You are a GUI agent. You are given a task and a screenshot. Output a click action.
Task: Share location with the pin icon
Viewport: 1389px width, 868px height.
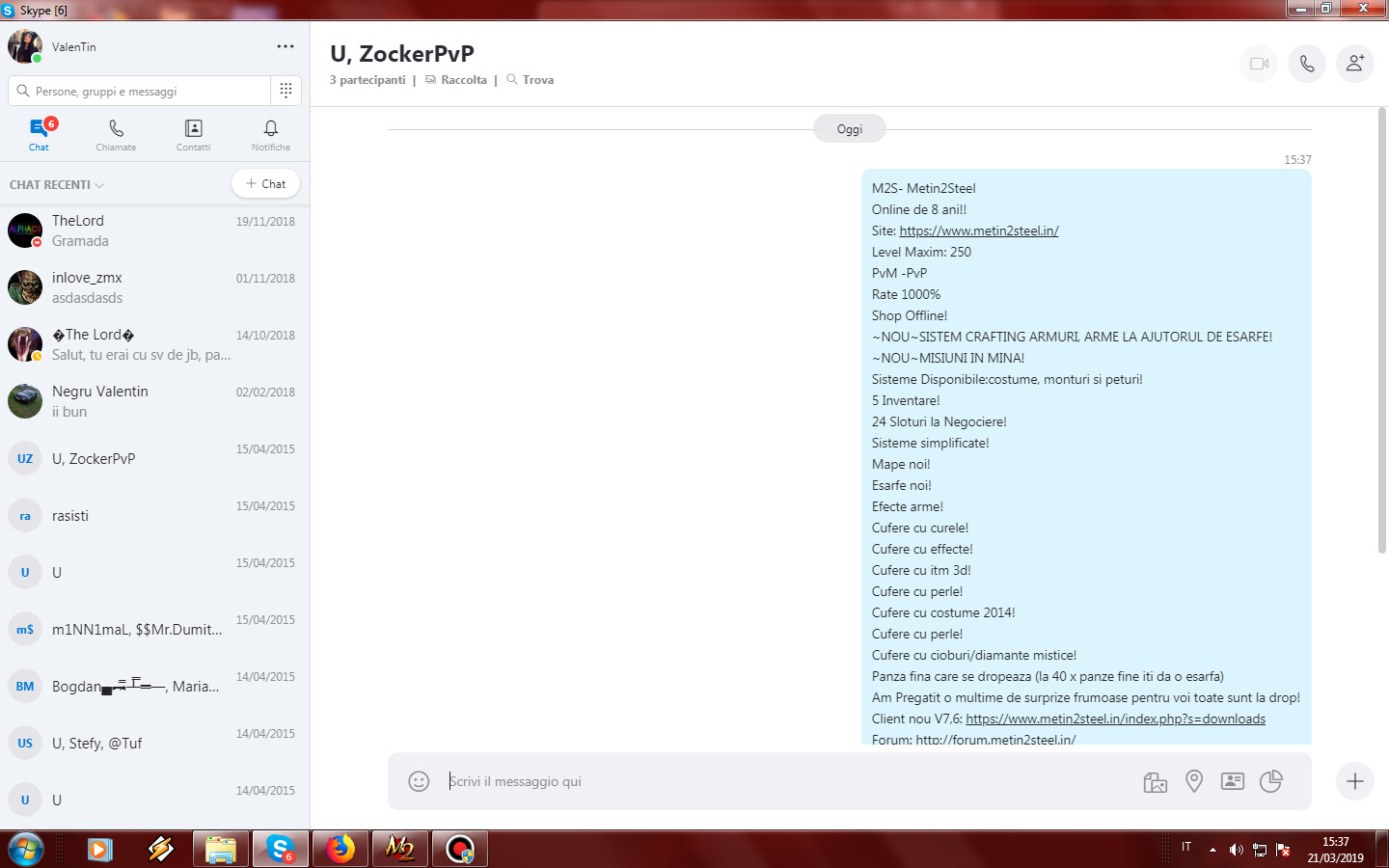(1194, 781)
